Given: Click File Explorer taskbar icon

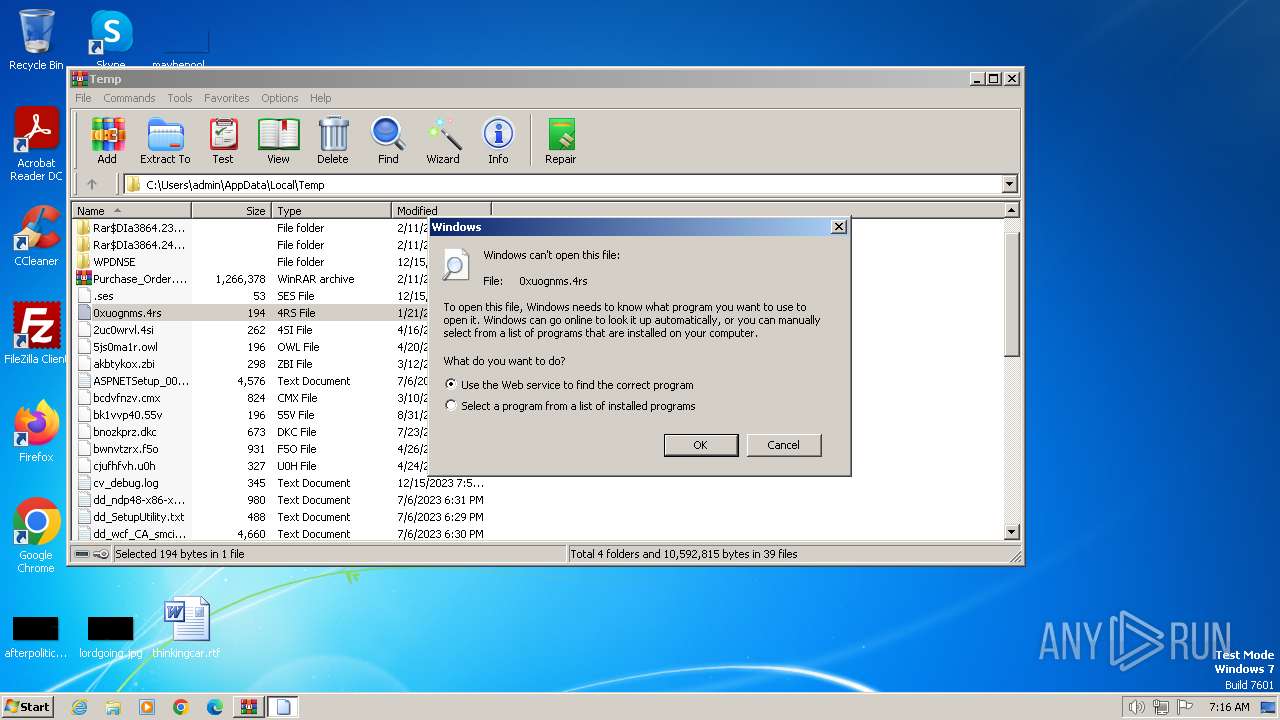Looking at the screenshot, I should [x=113, y=707].
